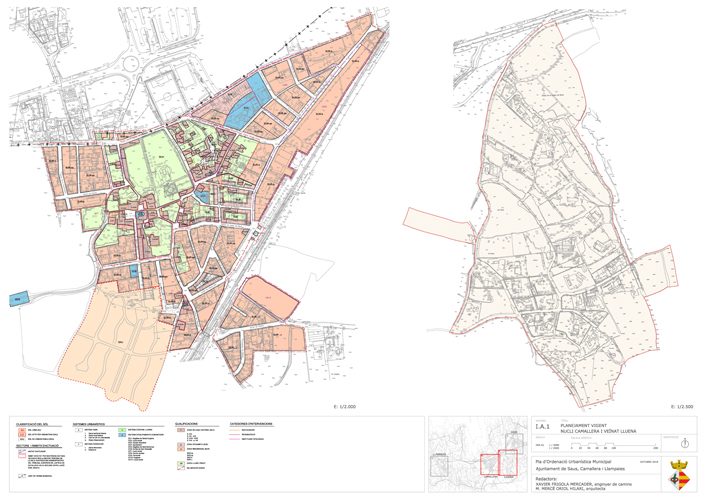This screenshot has width=705, height=500.
Task: Click the top red swatch under Classificació del Sòl
Action: (x=21, y=431)
